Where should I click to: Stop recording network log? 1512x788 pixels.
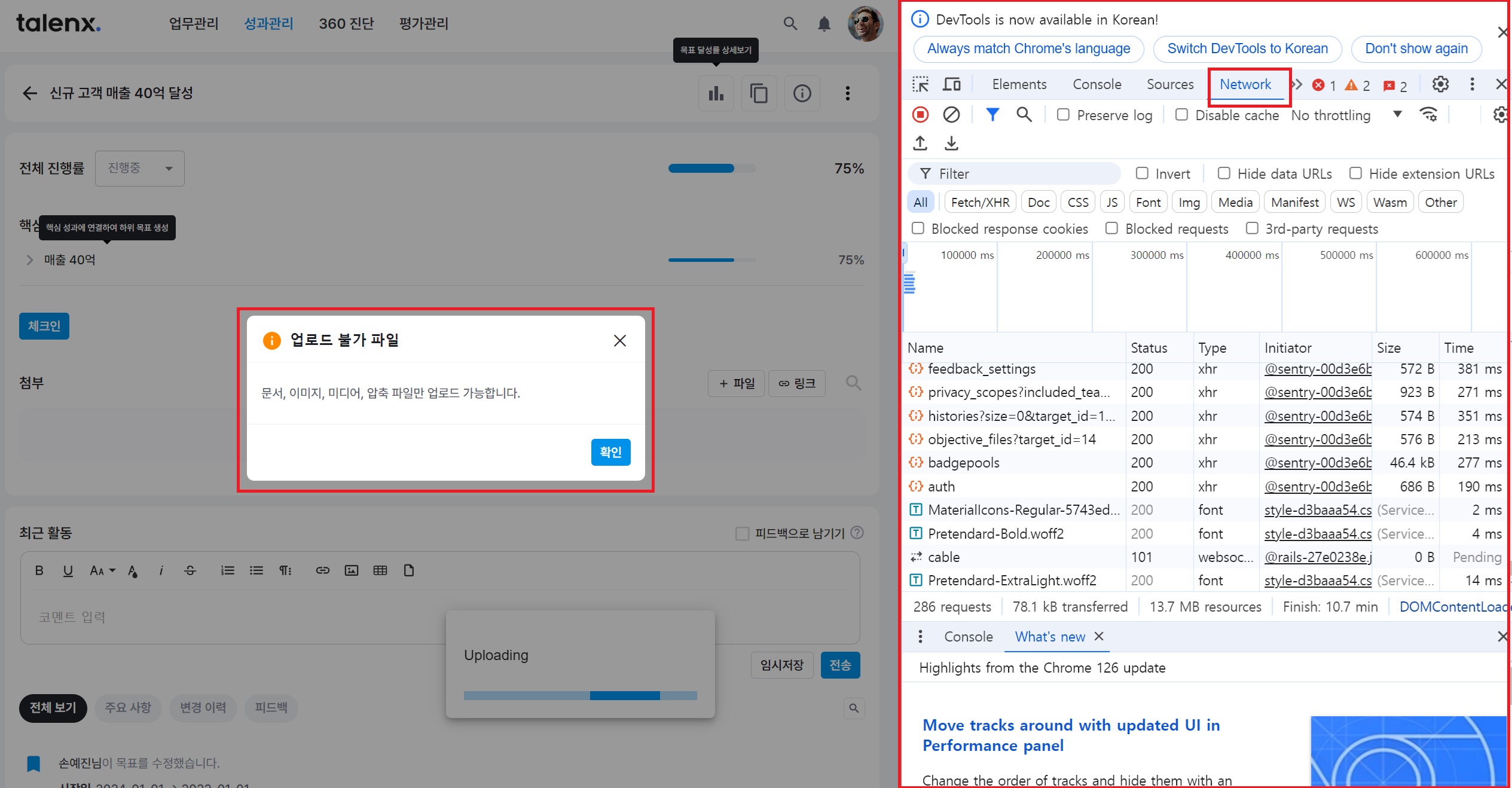point(920,114)
